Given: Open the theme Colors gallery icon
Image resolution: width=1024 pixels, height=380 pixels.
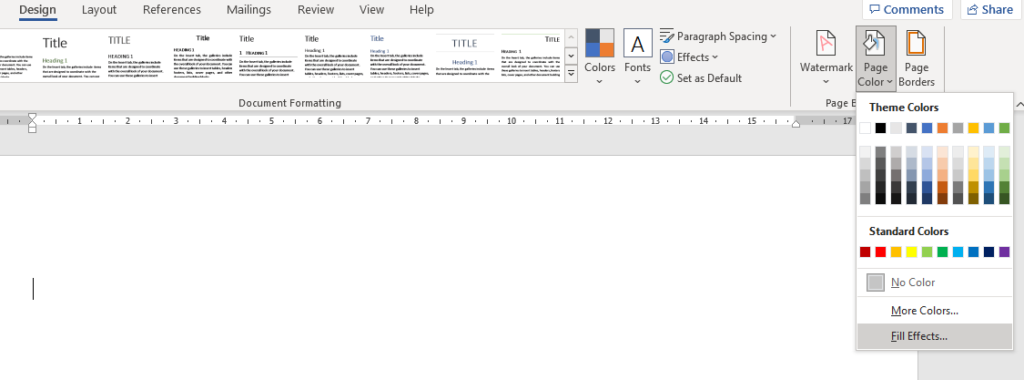Looking at the screenshot, I should [600, 44].
